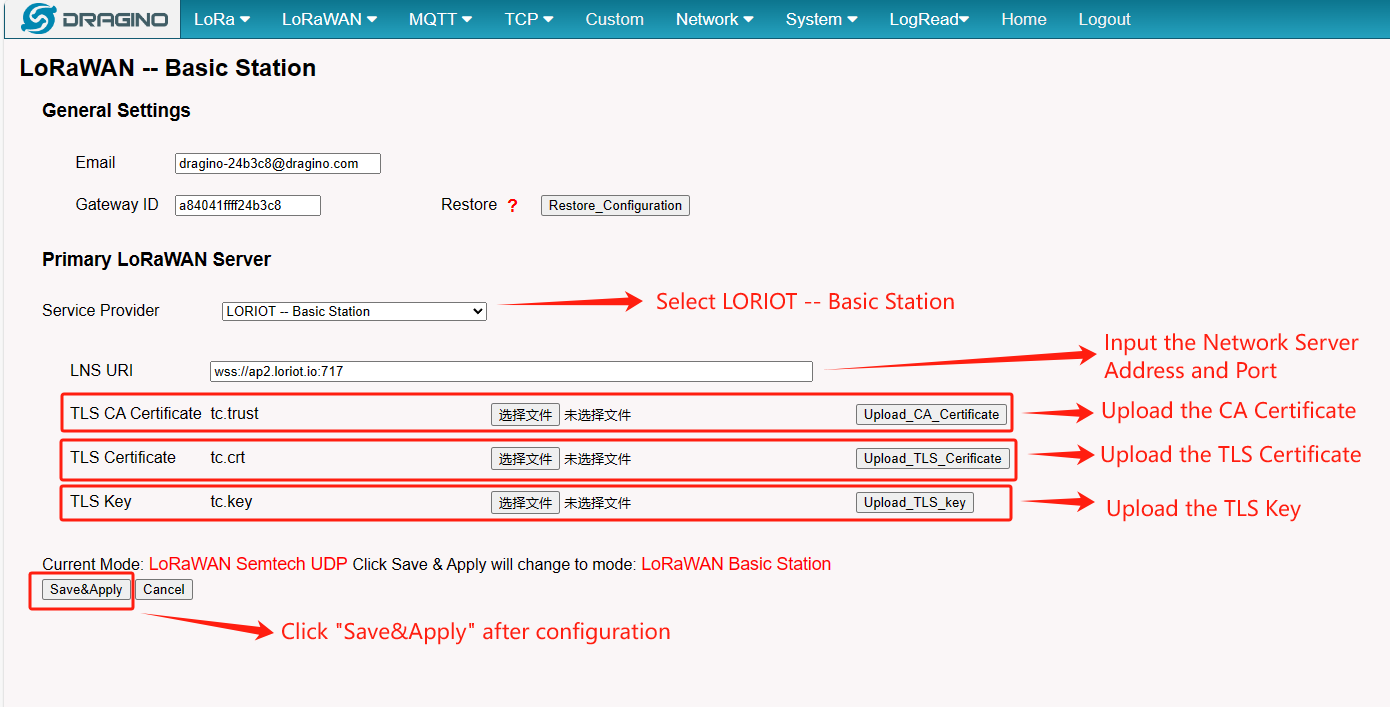Open the MQTT menu
Screen dimensions: 1390x707
pos(441,19)
